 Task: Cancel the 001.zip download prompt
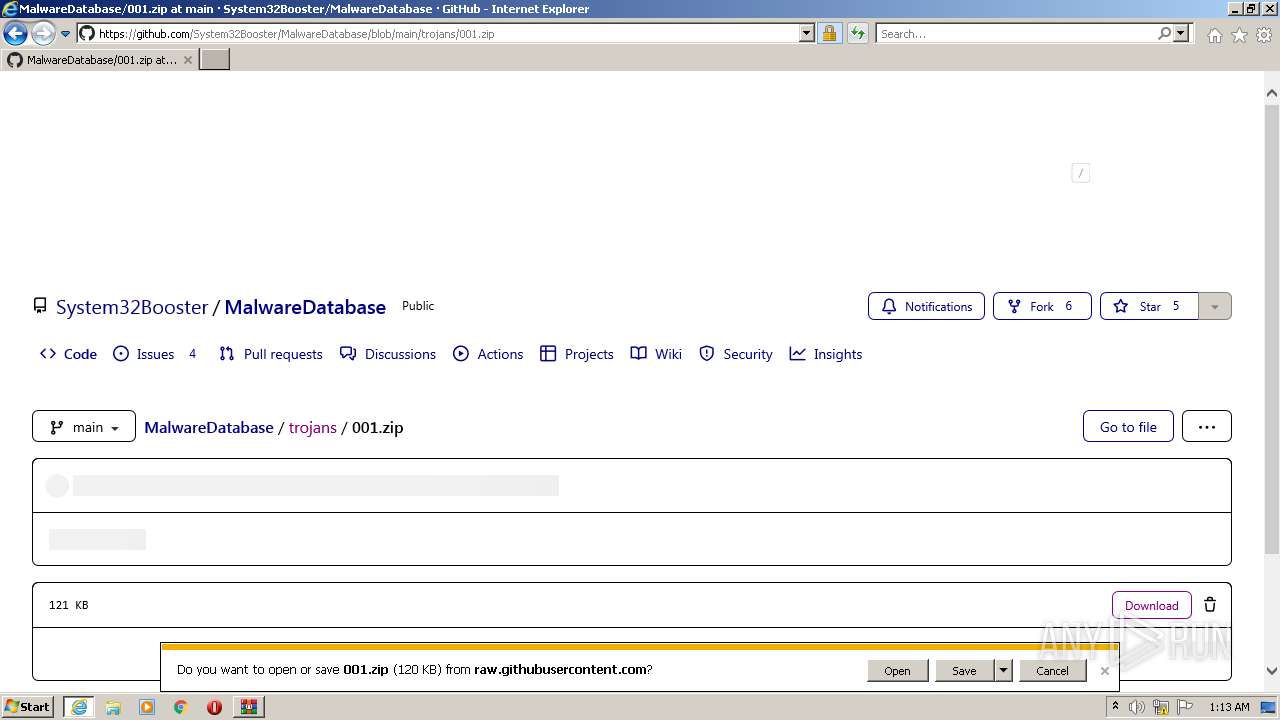point(1052,671)
